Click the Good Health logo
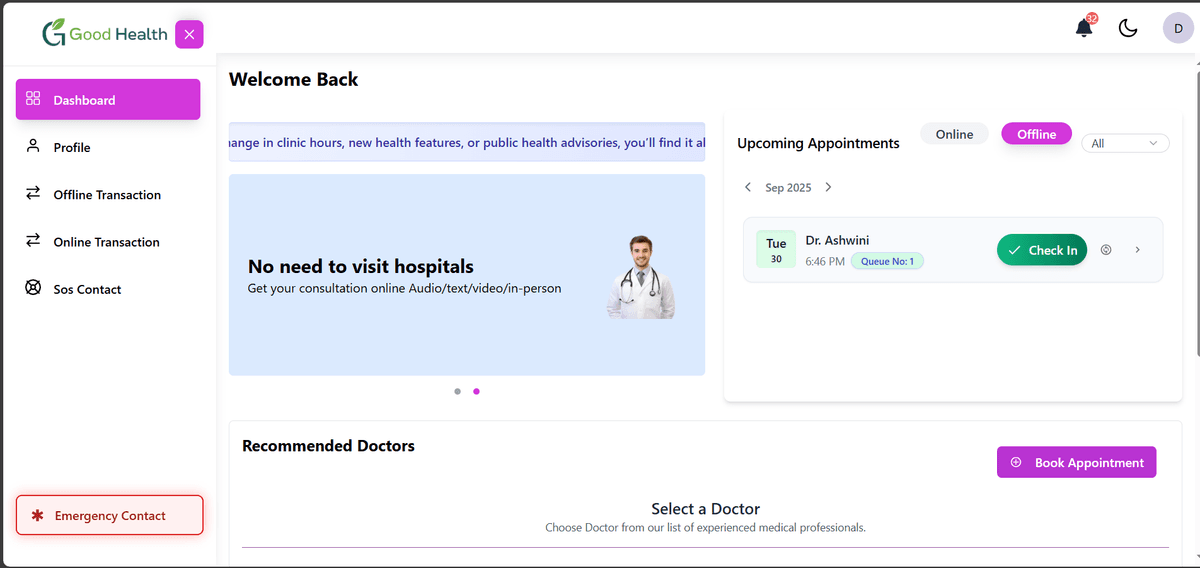The width and height of the screenshot is (1200, 568). [x=105, y=34]
